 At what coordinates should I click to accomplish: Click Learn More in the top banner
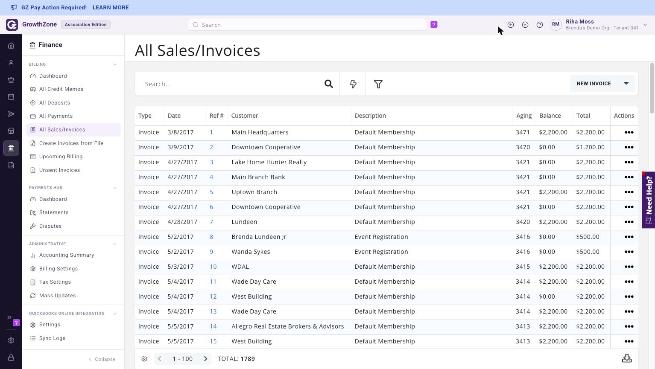[111, 8]
